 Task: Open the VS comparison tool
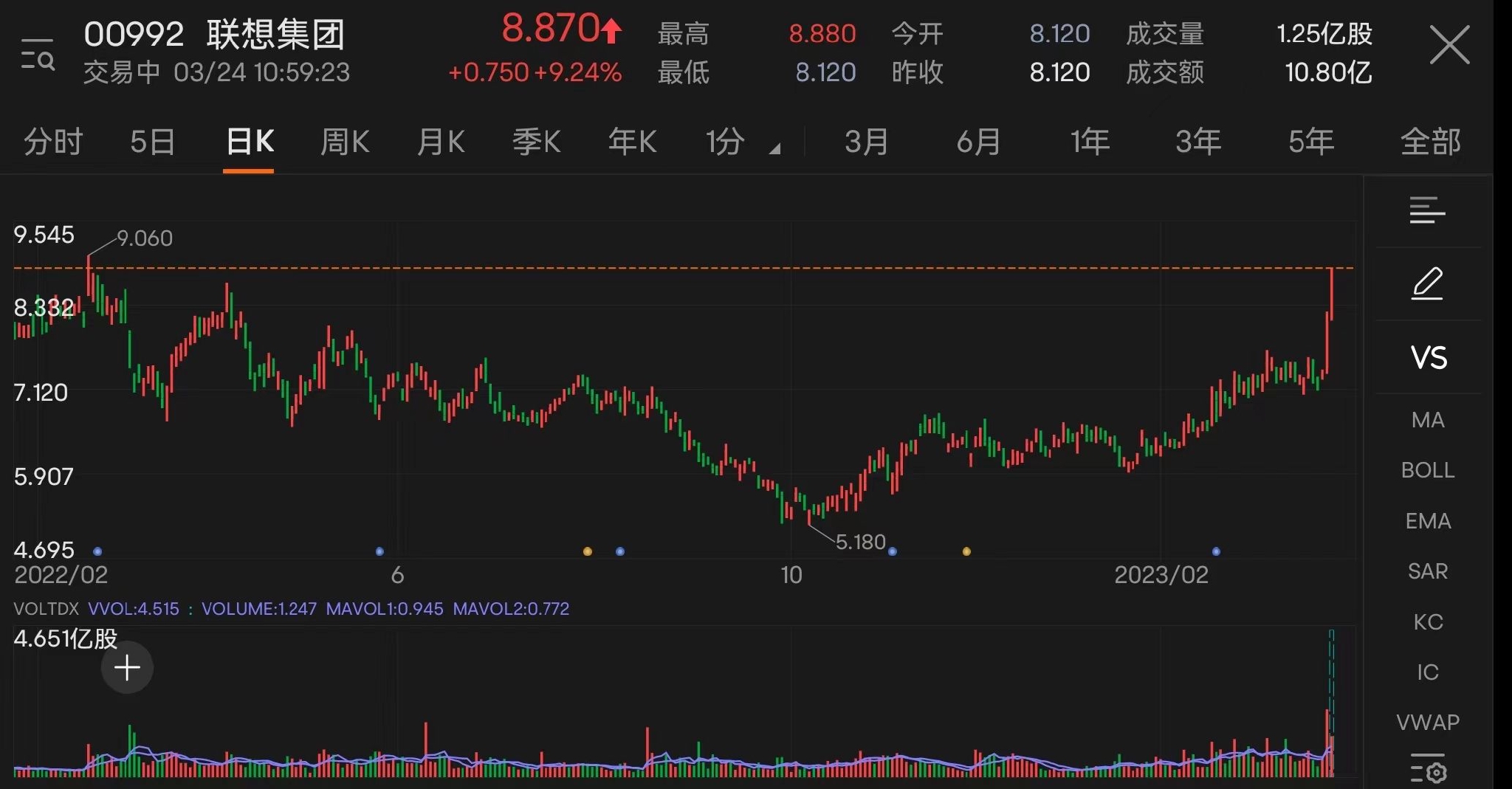tap(1429, 358)
